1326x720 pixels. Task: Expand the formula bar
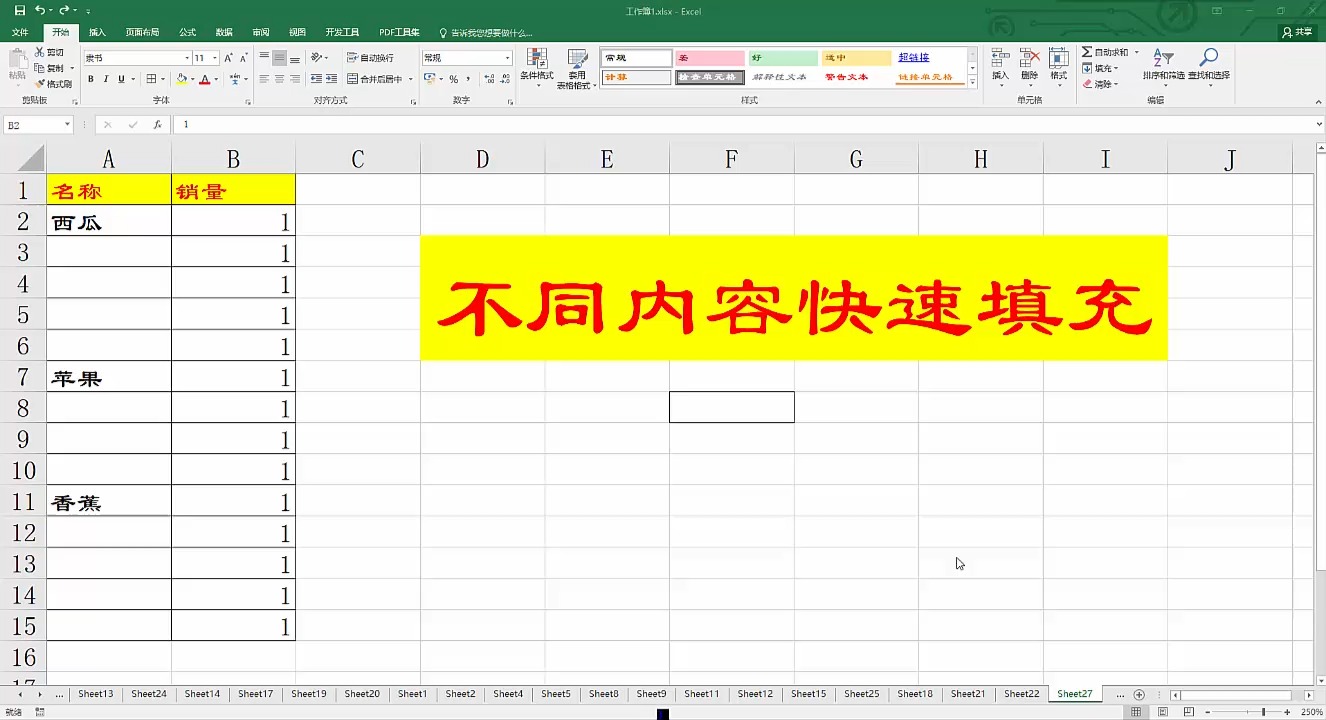pos(1319,125)
